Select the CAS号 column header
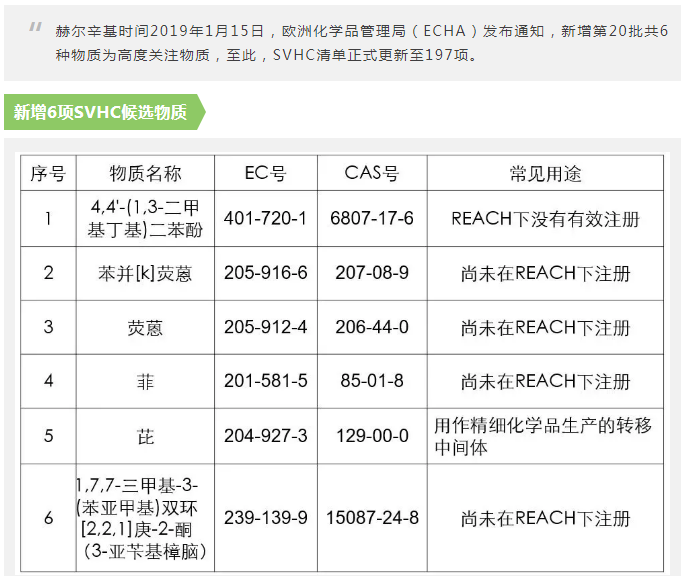 pyautogui.click(x=372, y=173)
